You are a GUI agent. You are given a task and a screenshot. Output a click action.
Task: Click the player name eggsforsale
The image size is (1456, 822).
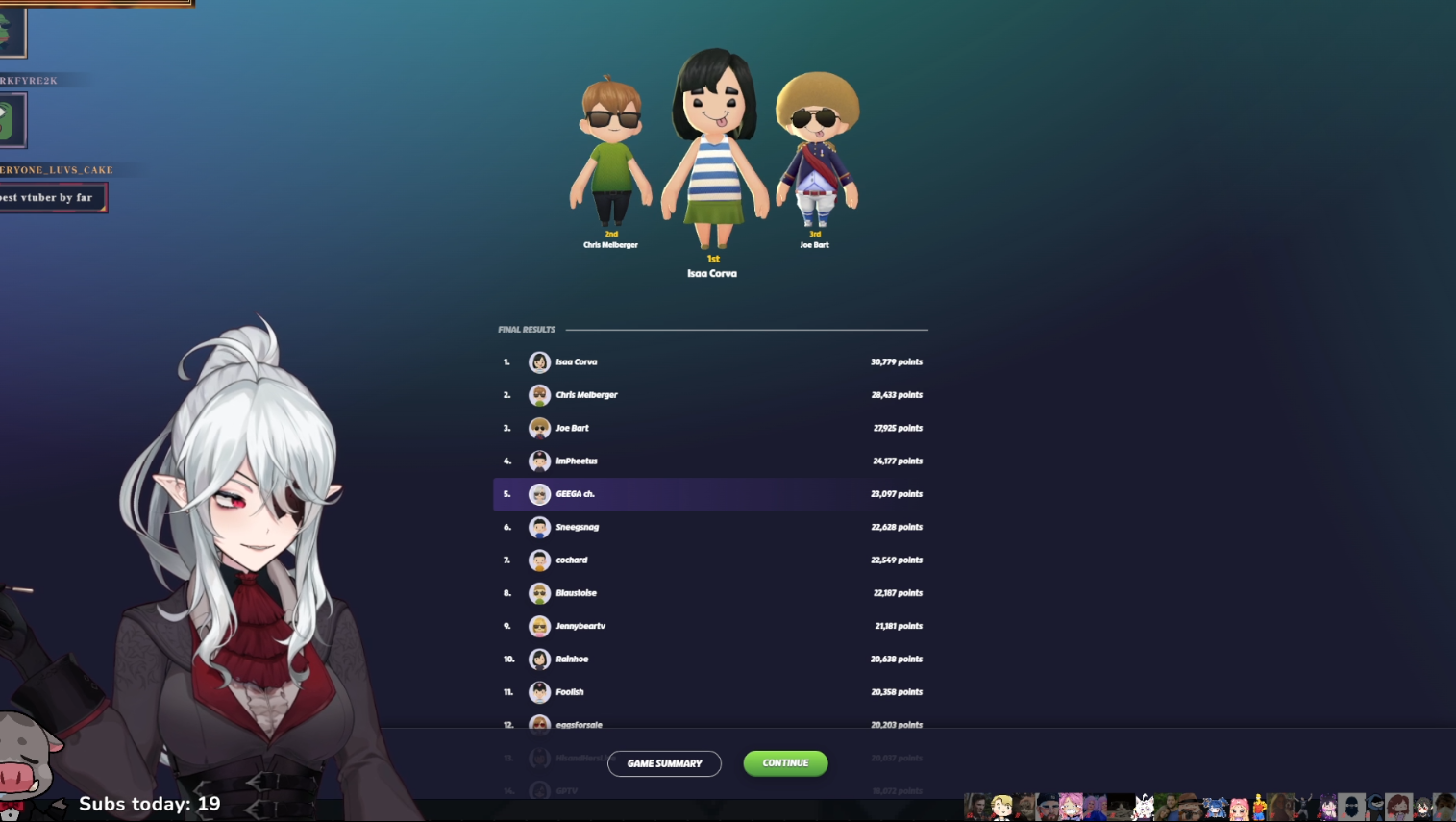point(579,725)
